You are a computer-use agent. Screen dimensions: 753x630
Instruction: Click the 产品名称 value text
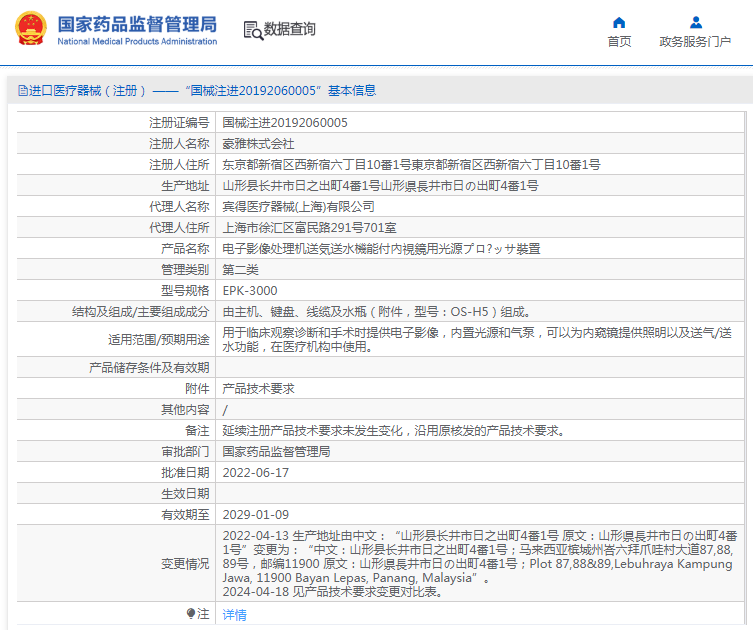click(x=381, y=249)
